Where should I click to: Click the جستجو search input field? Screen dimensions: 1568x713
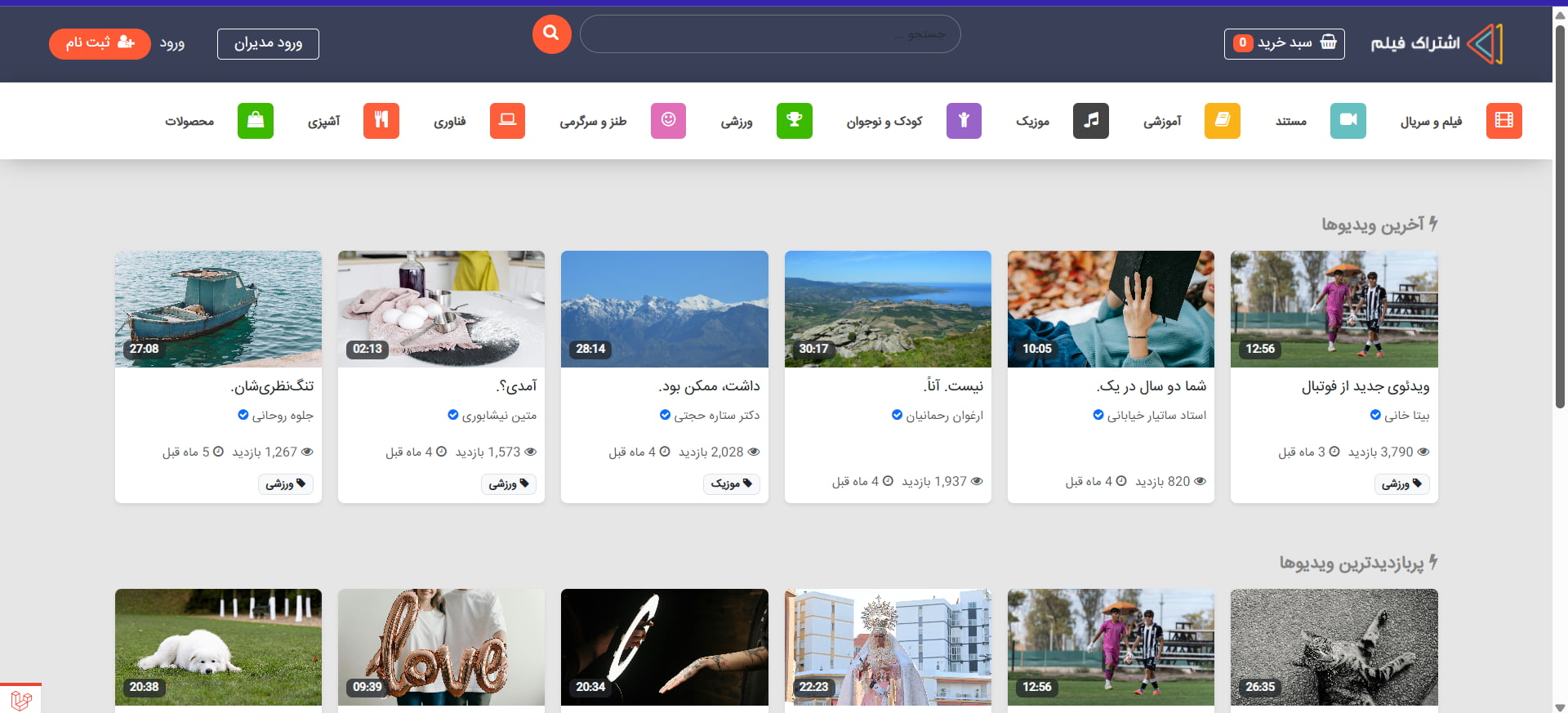[x=770, y=34]
